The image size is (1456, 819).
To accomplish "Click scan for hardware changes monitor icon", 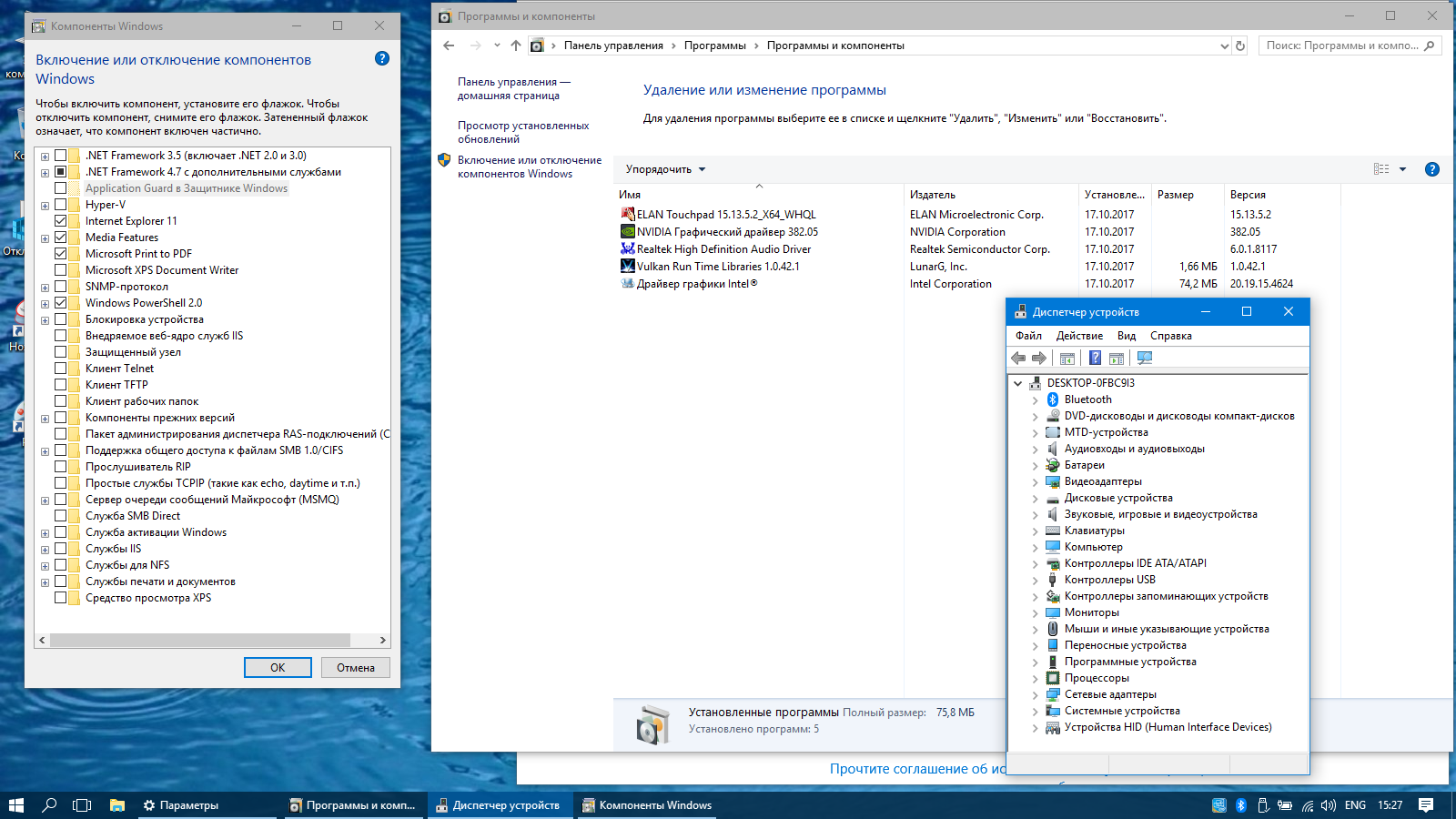I will [1145, 359].
